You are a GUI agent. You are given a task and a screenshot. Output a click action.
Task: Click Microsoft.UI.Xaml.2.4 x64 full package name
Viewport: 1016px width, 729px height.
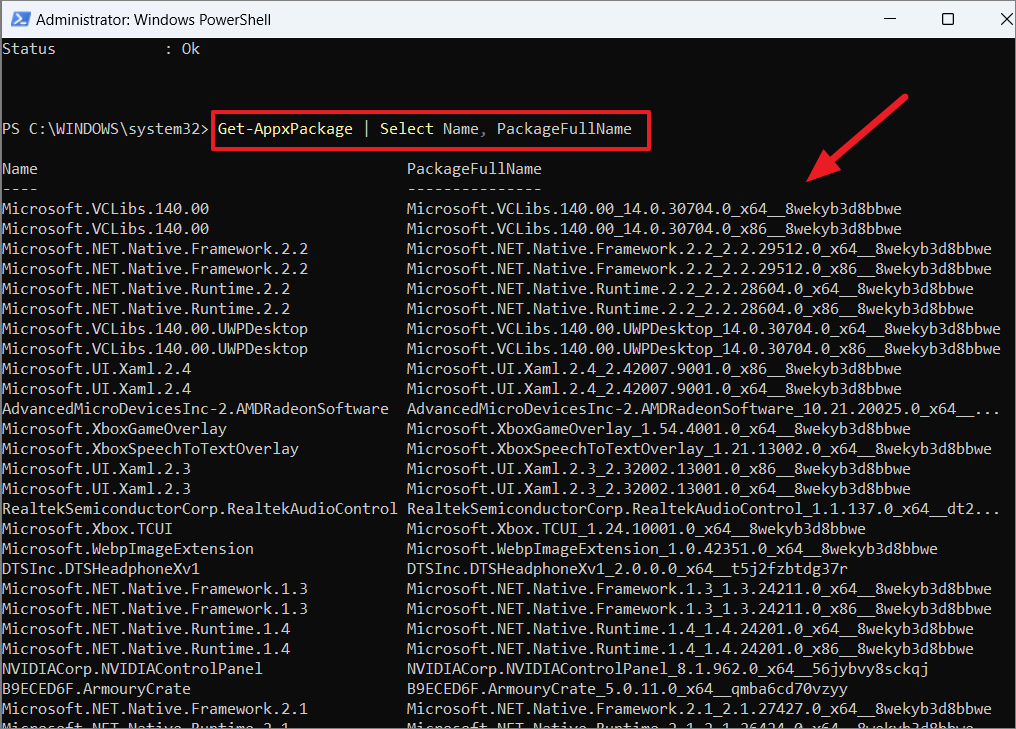[x=654, y=389]
